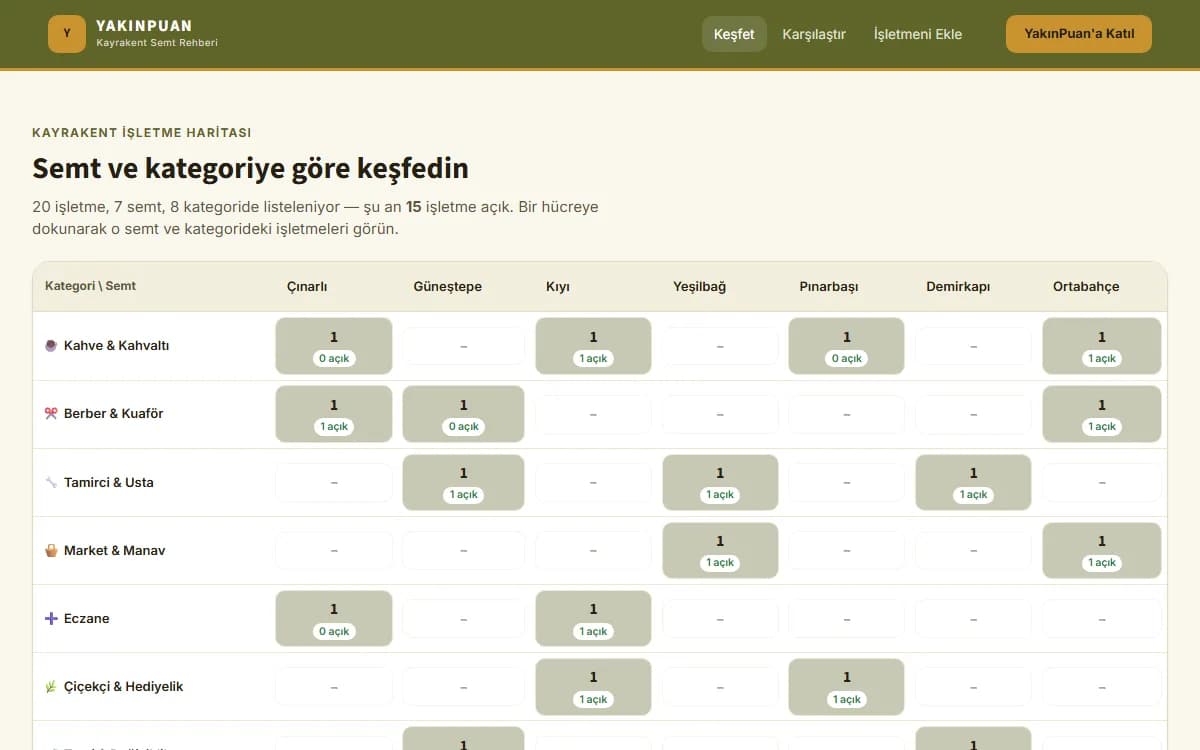Switch to the Karşılaştır tab

[814, 34]
